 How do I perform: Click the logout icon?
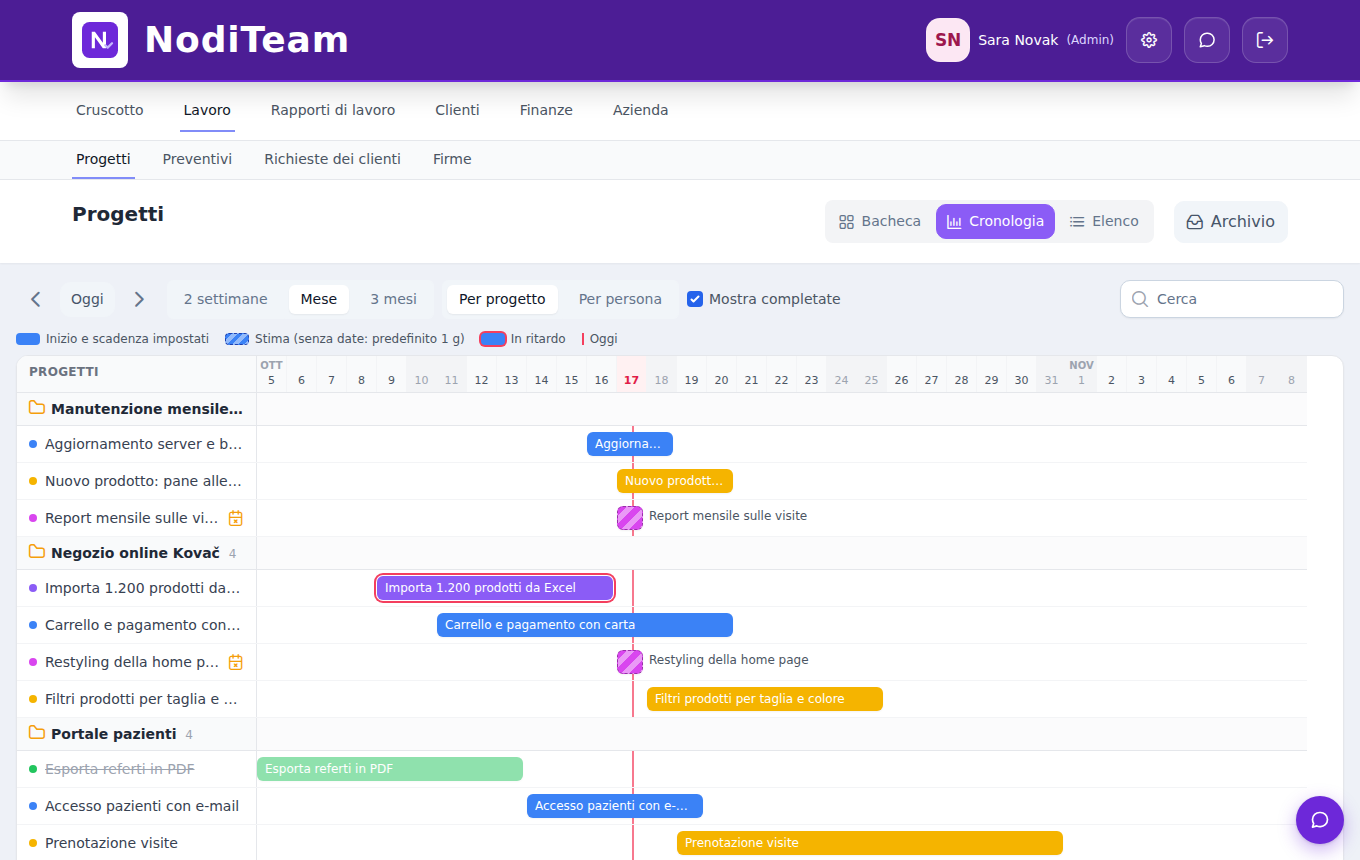[x=1265, y=40]
